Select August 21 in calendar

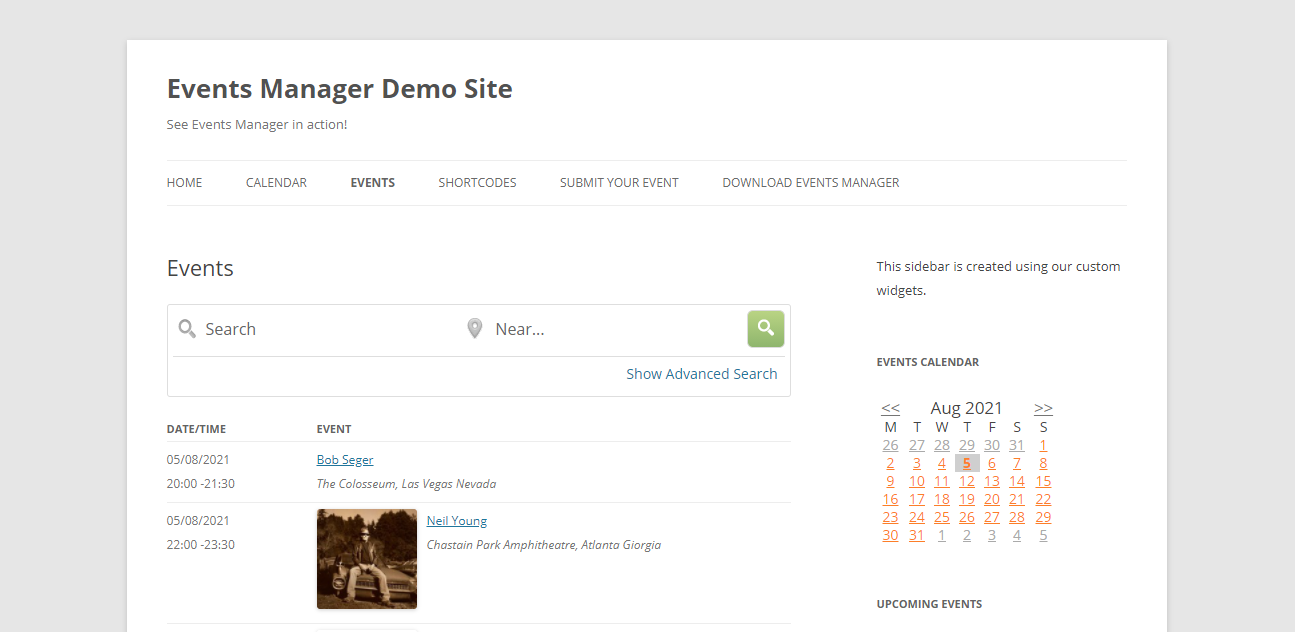1017,499
